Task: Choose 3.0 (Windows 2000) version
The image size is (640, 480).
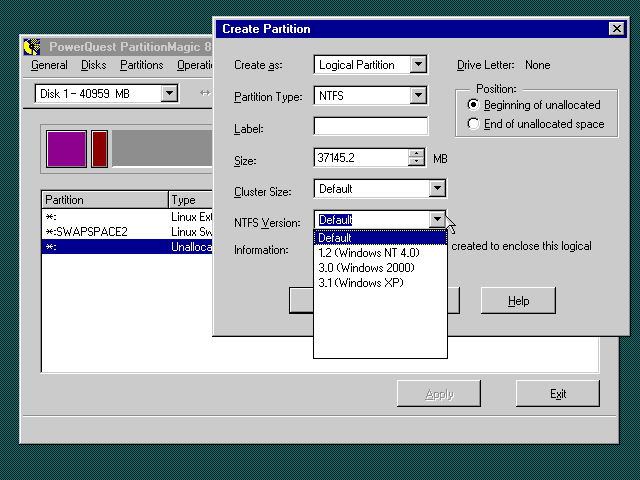Action: (380, 268)
